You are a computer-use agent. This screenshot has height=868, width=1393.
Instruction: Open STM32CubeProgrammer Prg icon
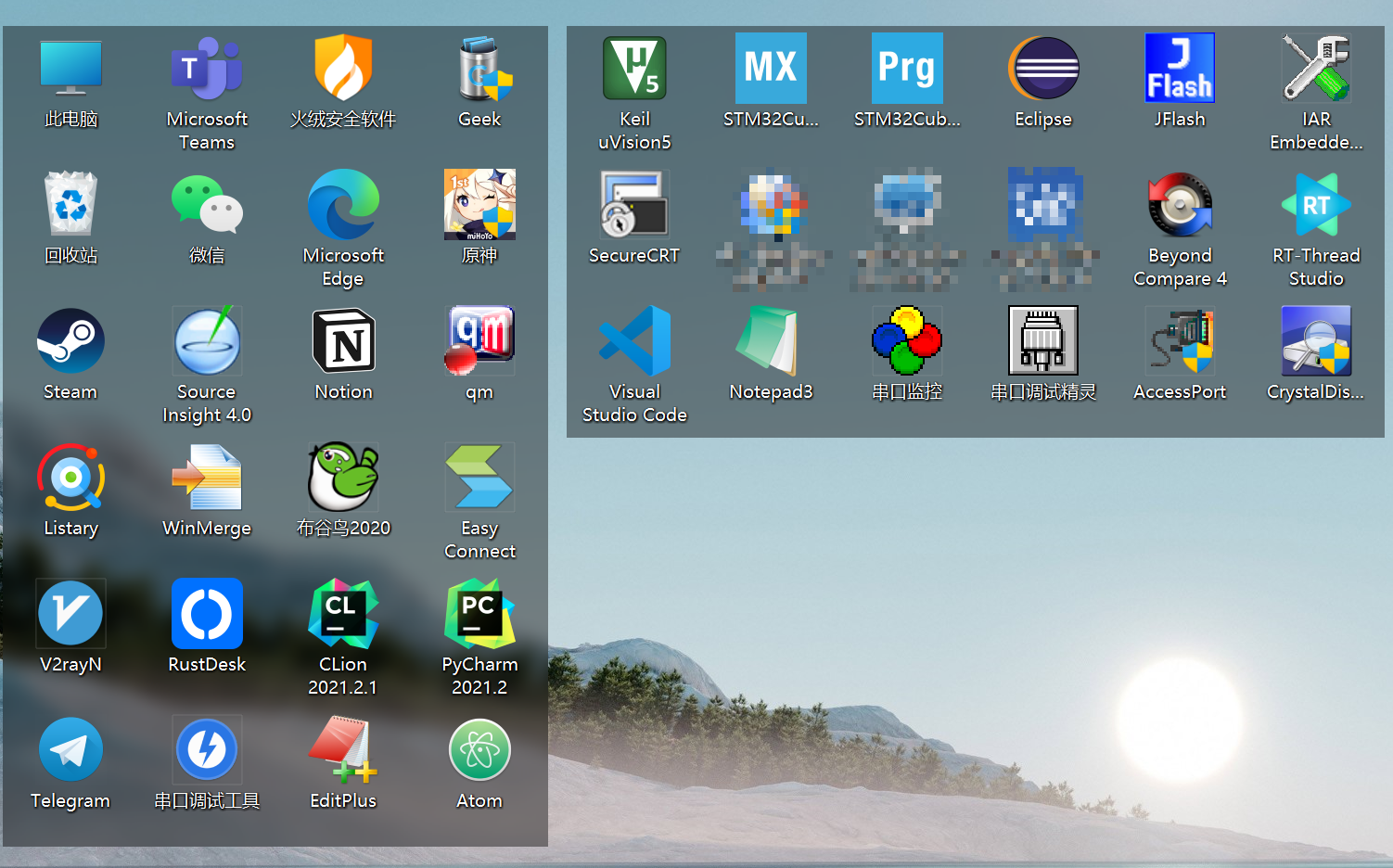[x=907, y=69]
